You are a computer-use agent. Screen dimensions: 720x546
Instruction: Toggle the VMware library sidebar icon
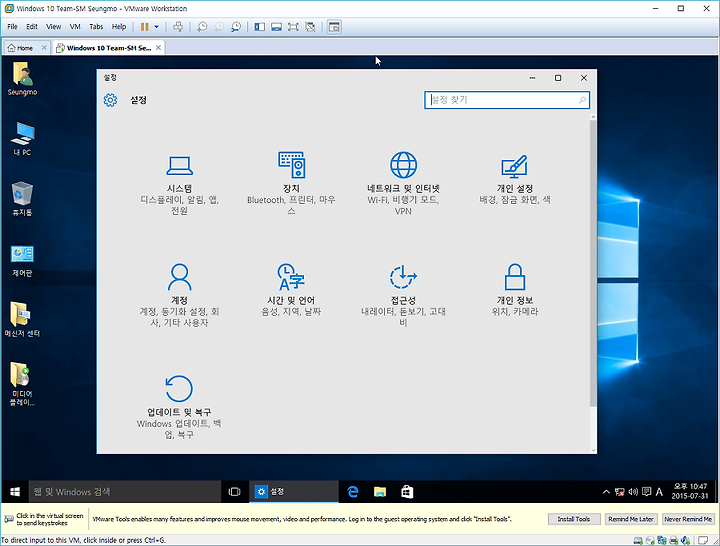click(x=259, y=27)
